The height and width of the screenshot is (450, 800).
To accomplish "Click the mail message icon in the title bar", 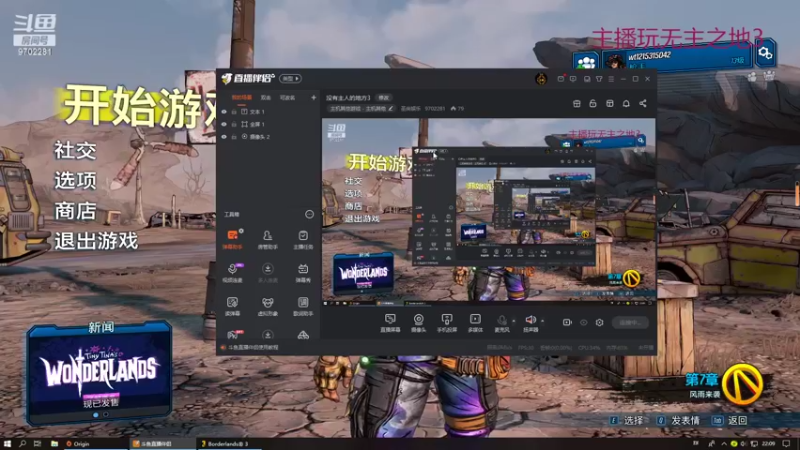I will tap(561, 79).
